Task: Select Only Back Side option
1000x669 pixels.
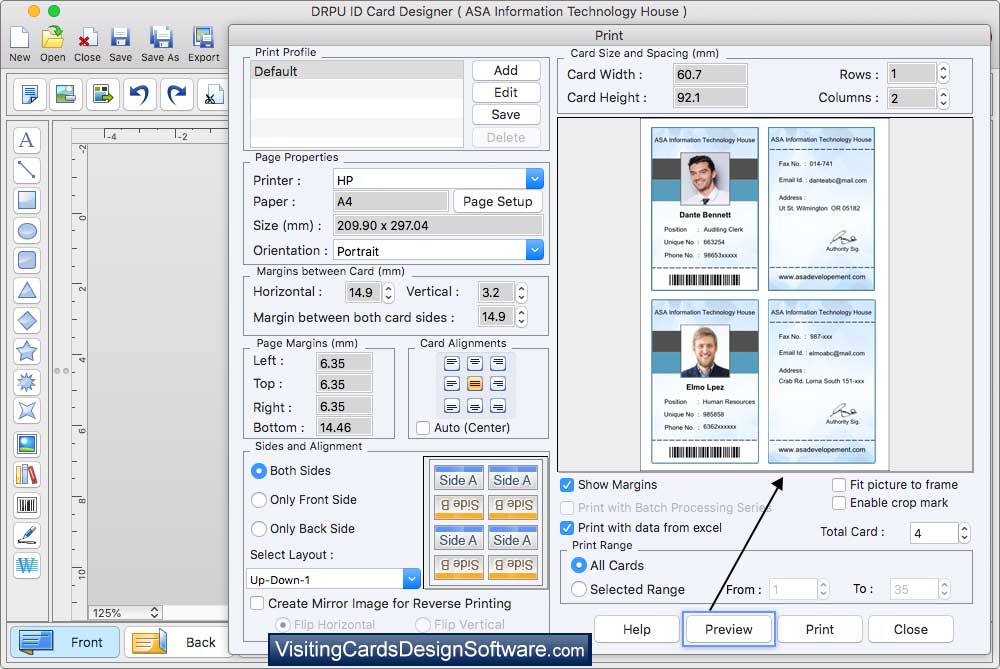Action: [258, 529]
